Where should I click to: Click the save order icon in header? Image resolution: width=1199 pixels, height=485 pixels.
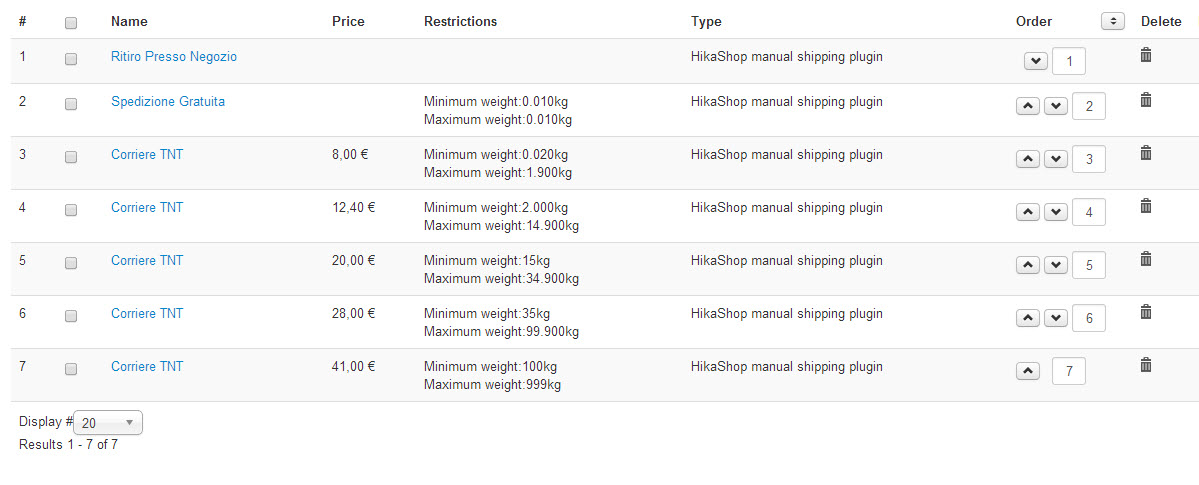1113,21
